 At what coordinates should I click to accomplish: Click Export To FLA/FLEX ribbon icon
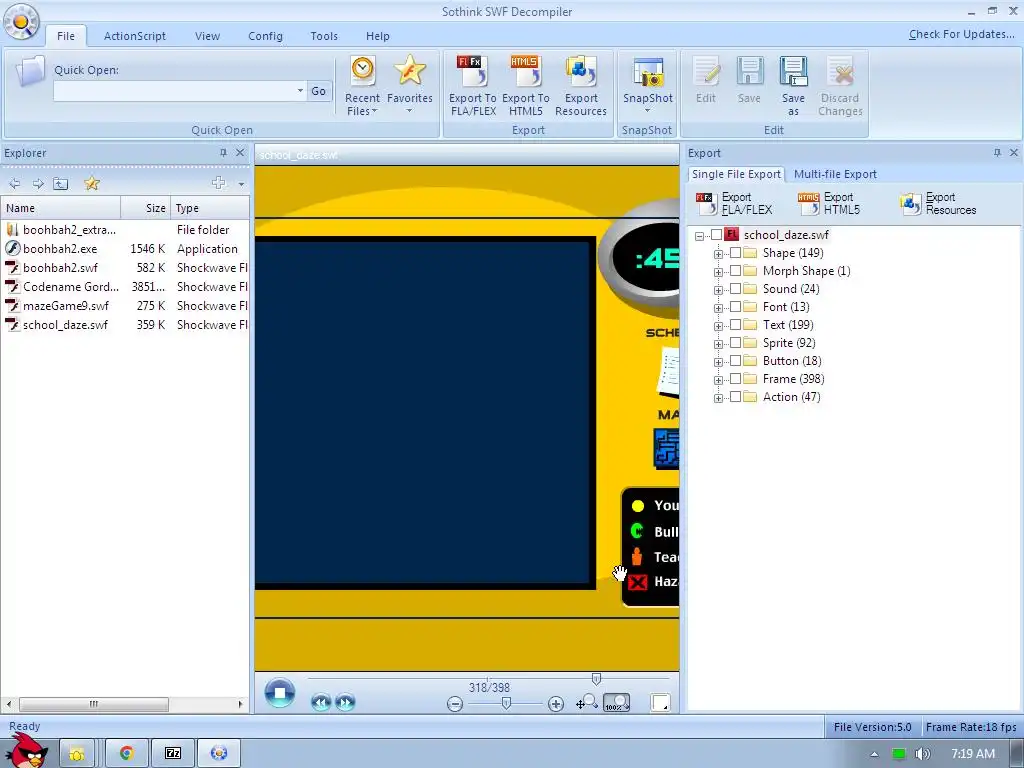coord(473,86)
